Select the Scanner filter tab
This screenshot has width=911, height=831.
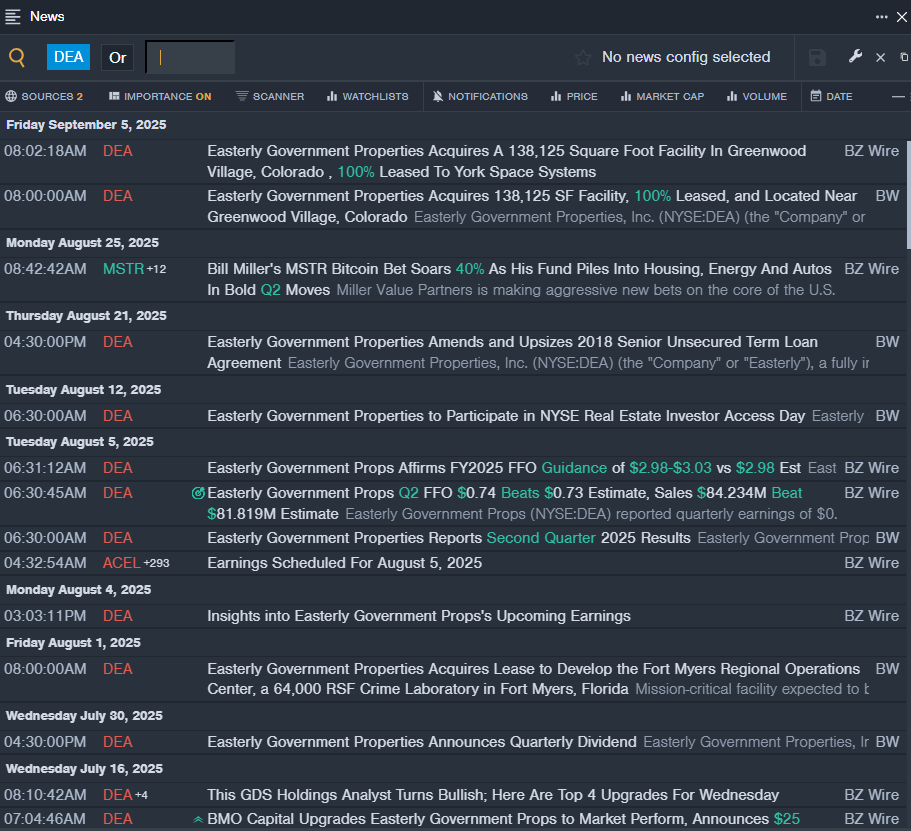[270, 97]
